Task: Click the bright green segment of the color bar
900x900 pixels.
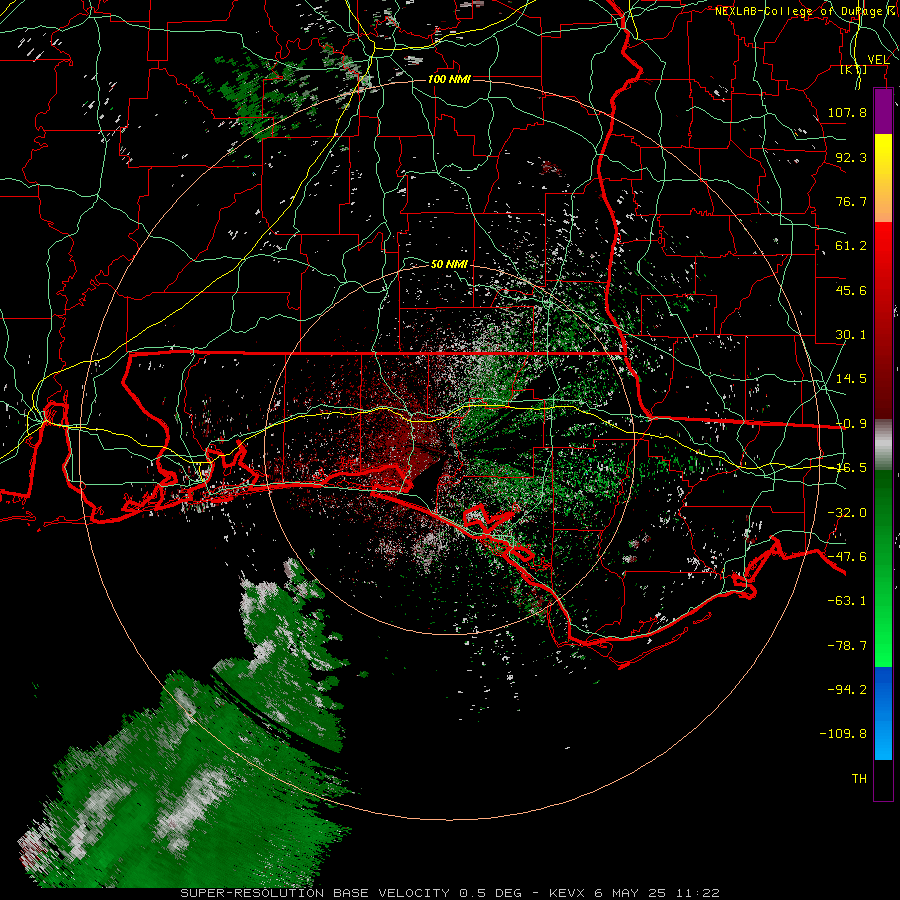Action: [x=883, y=631]
